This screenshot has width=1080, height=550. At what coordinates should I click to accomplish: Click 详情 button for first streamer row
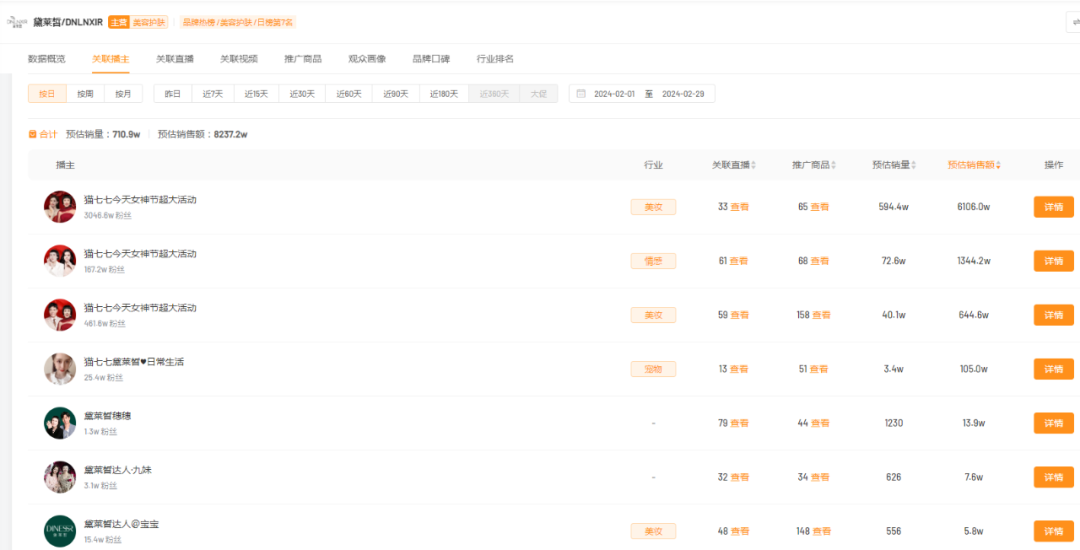click(1053, 207)
